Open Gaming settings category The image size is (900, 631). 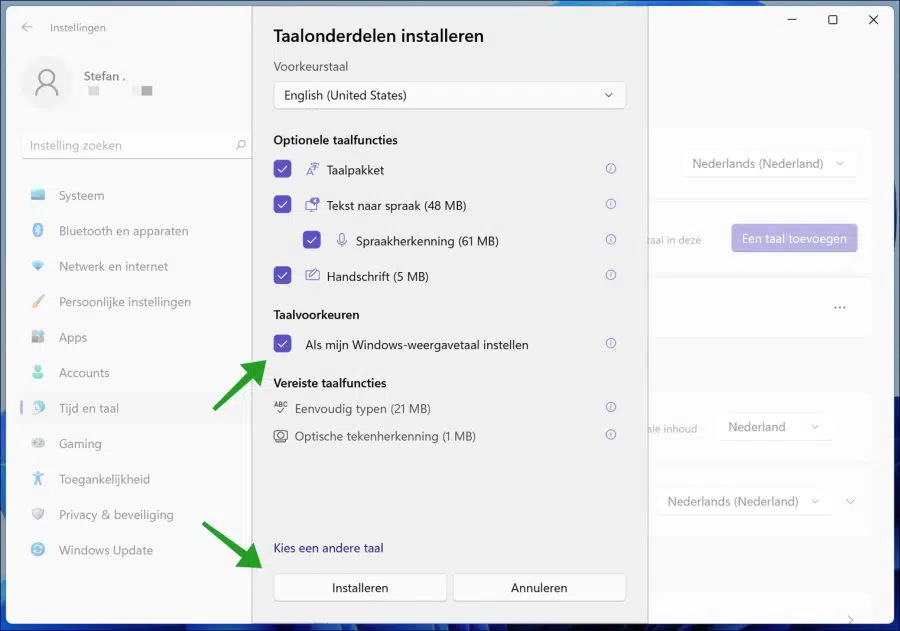[x=135, y=444]
